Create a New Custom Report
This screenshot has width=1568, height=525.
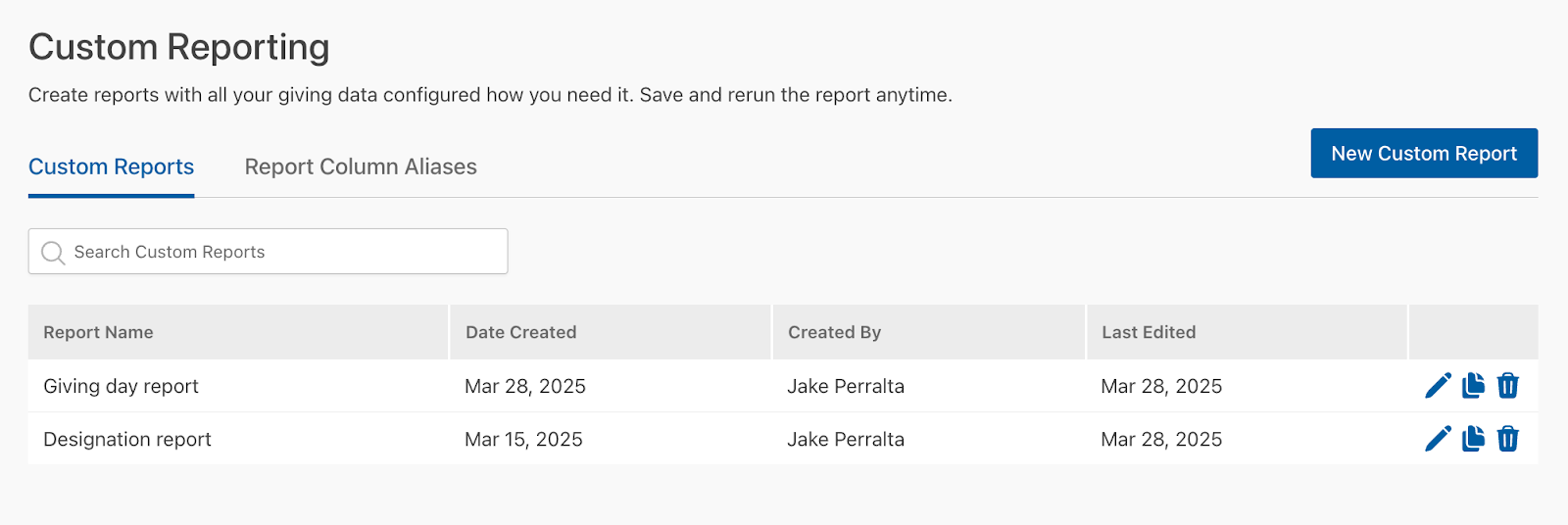[1424, 153]
